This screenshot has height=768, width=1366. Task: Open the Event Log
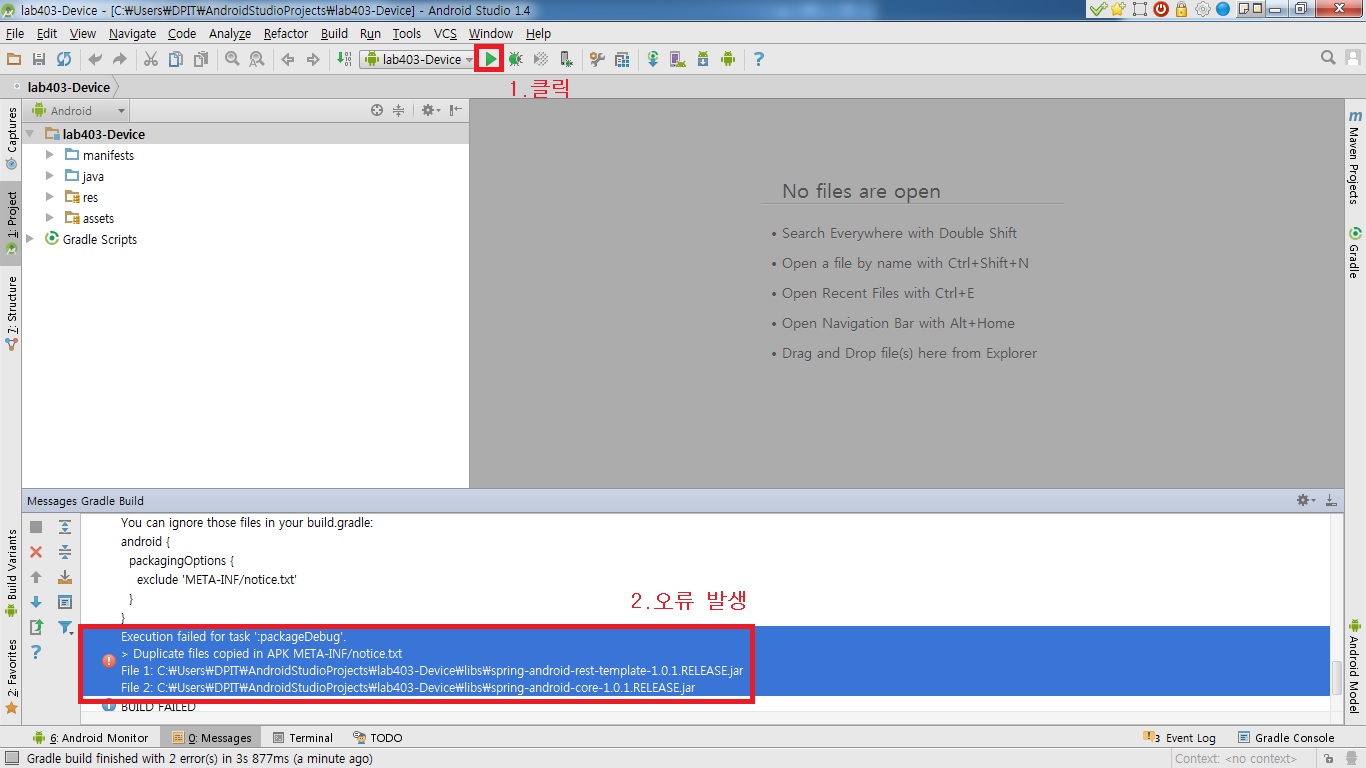(1181, 738)
